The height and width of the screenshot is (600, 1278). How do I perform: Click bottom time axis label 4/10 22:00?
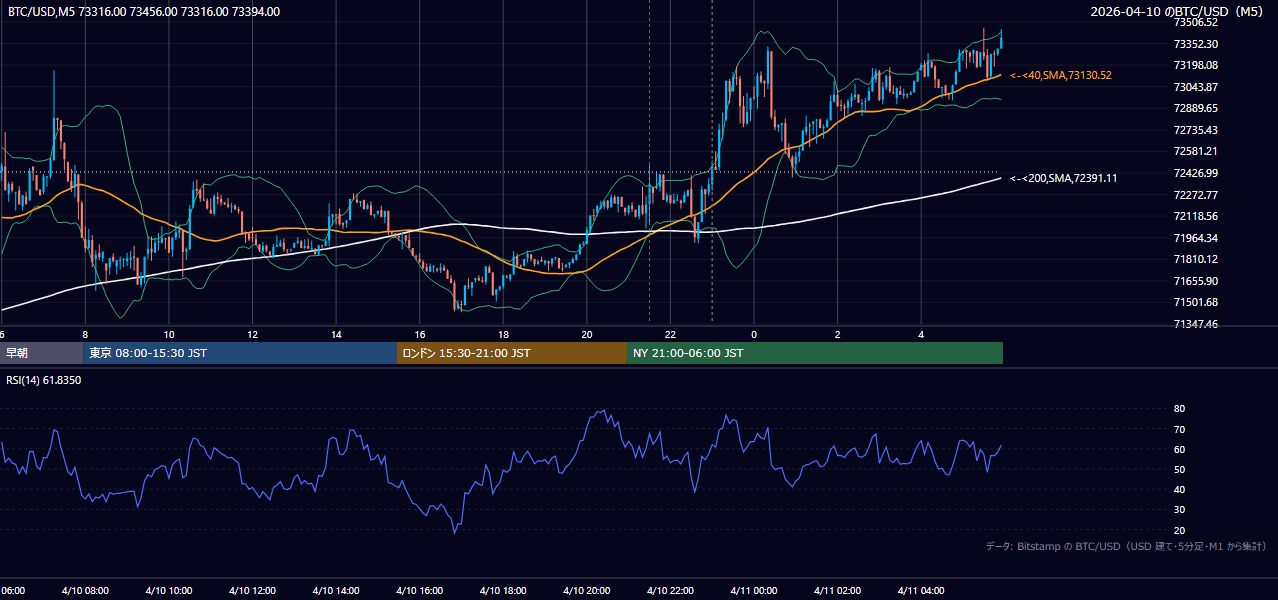670,591
